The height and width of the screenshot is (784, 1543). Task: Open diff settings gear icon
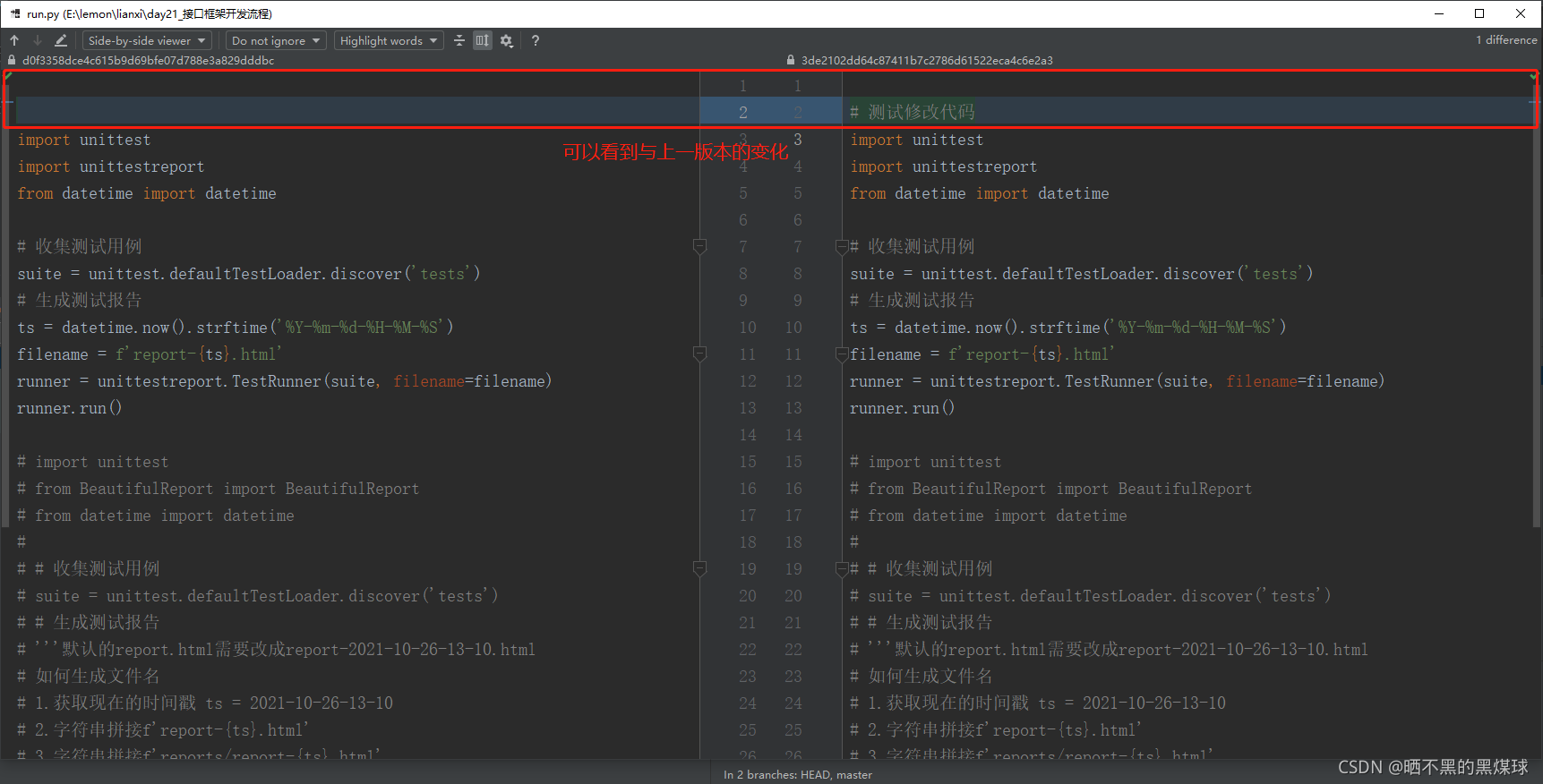(x=507, y=40)
